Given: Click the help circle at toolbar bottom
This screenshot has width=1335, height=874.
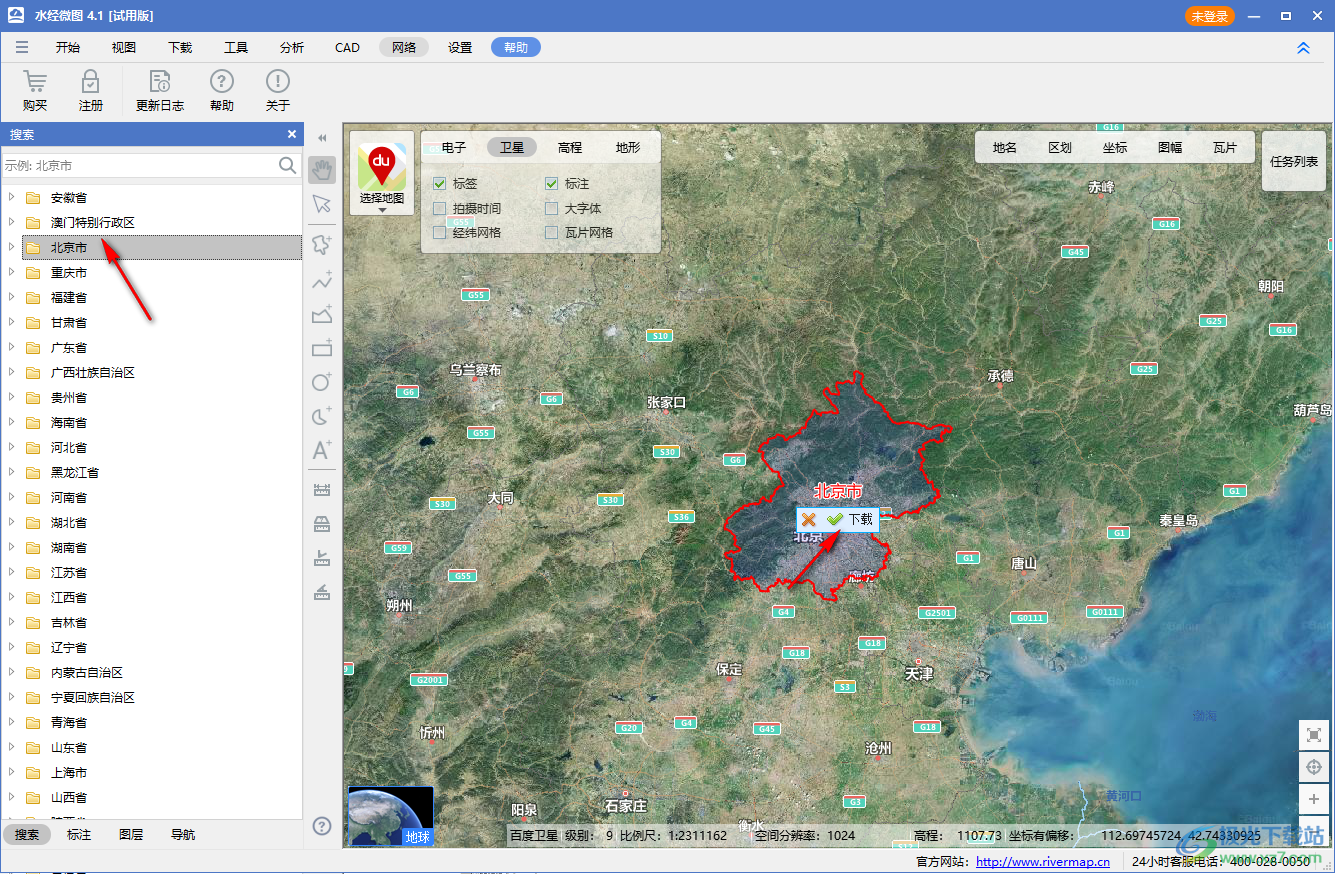Looking at the screenshot, I should [x=322, y=826].
